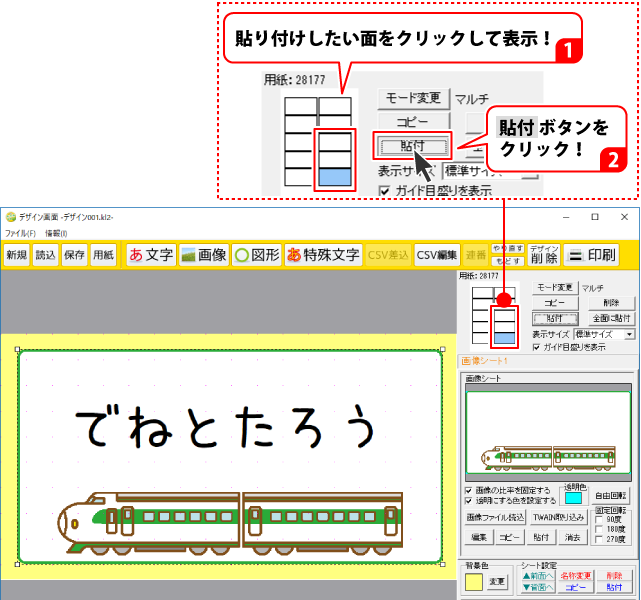Click the red 名称変更 button

tap(576, 576)
